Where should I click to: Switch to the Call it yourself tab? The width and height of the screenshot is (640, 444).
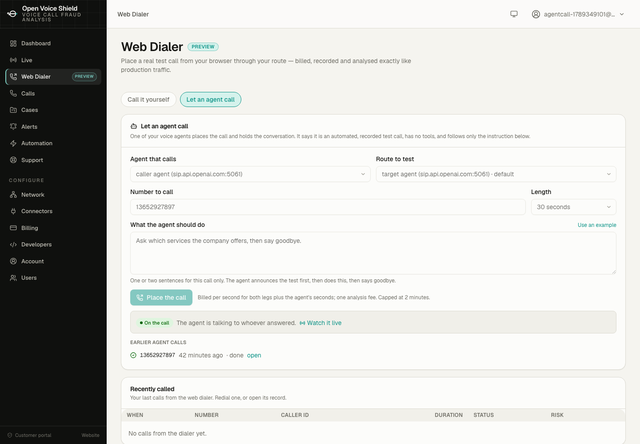(x=149, y=100)
